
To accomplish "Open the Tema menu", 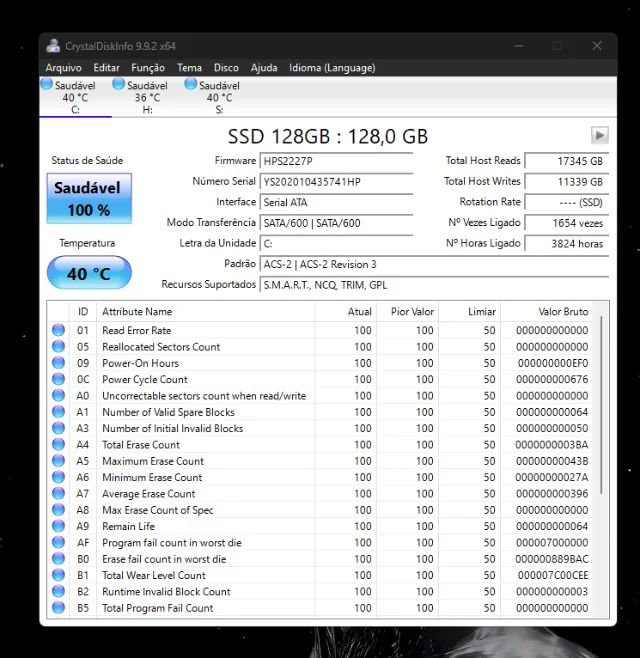I will pos(189,68).
